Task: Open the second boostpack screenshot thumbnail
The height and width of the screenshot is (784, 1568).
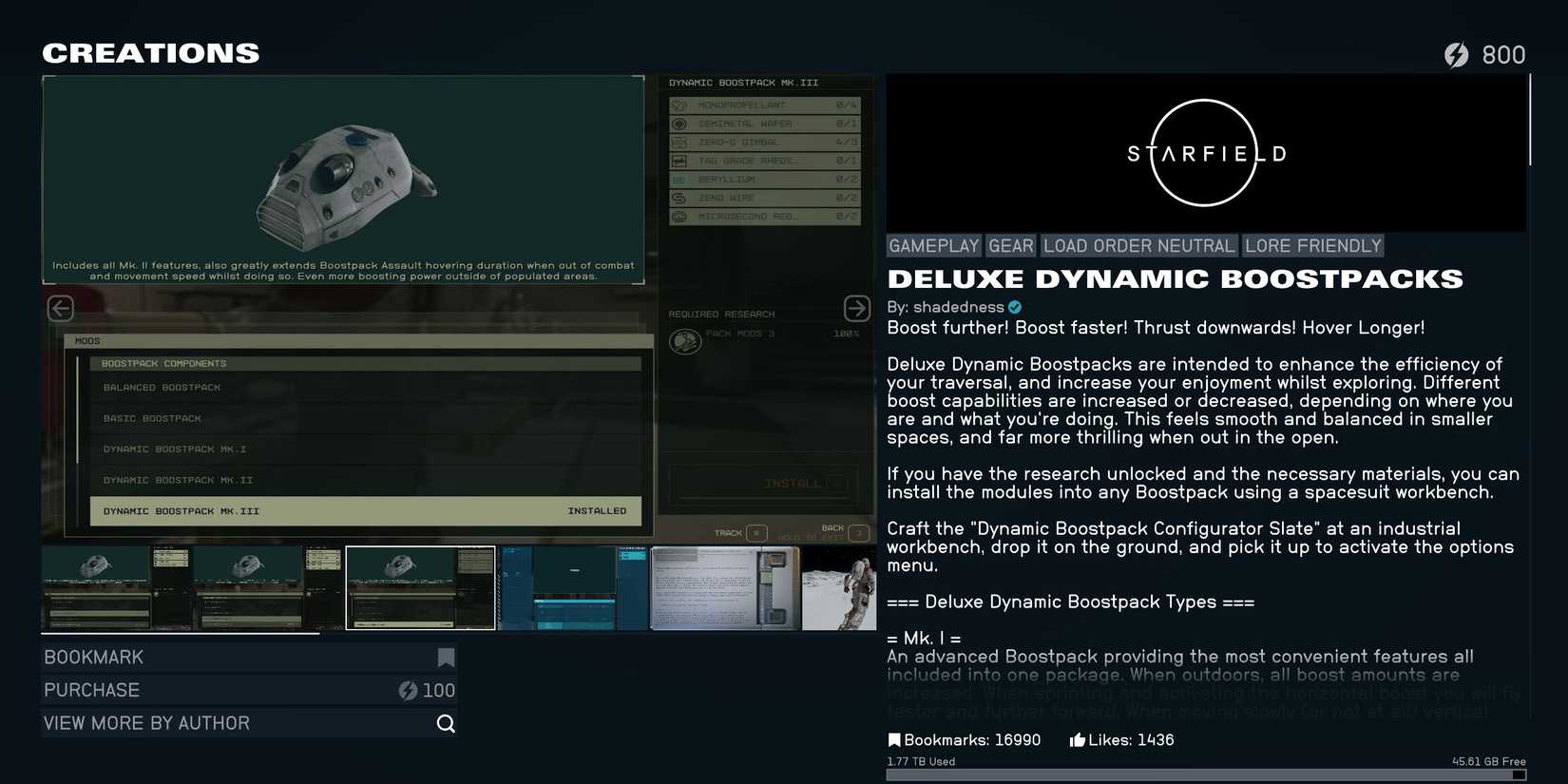Action: (x=268, y=587)
